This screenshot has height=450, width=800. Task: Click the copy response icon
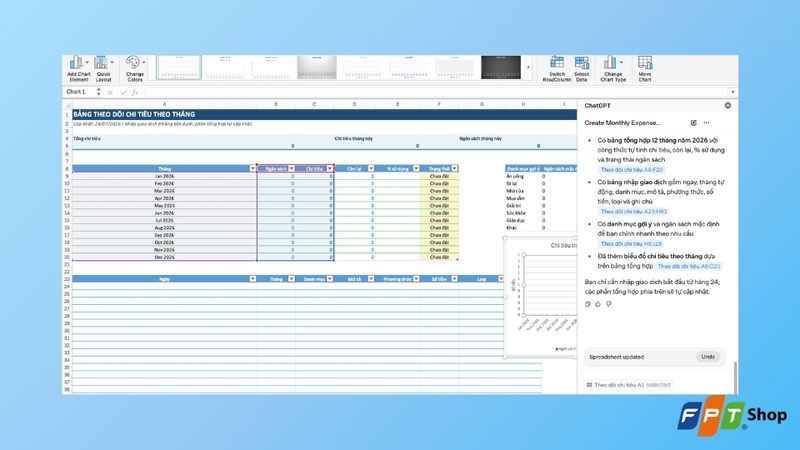click(588, 304)
